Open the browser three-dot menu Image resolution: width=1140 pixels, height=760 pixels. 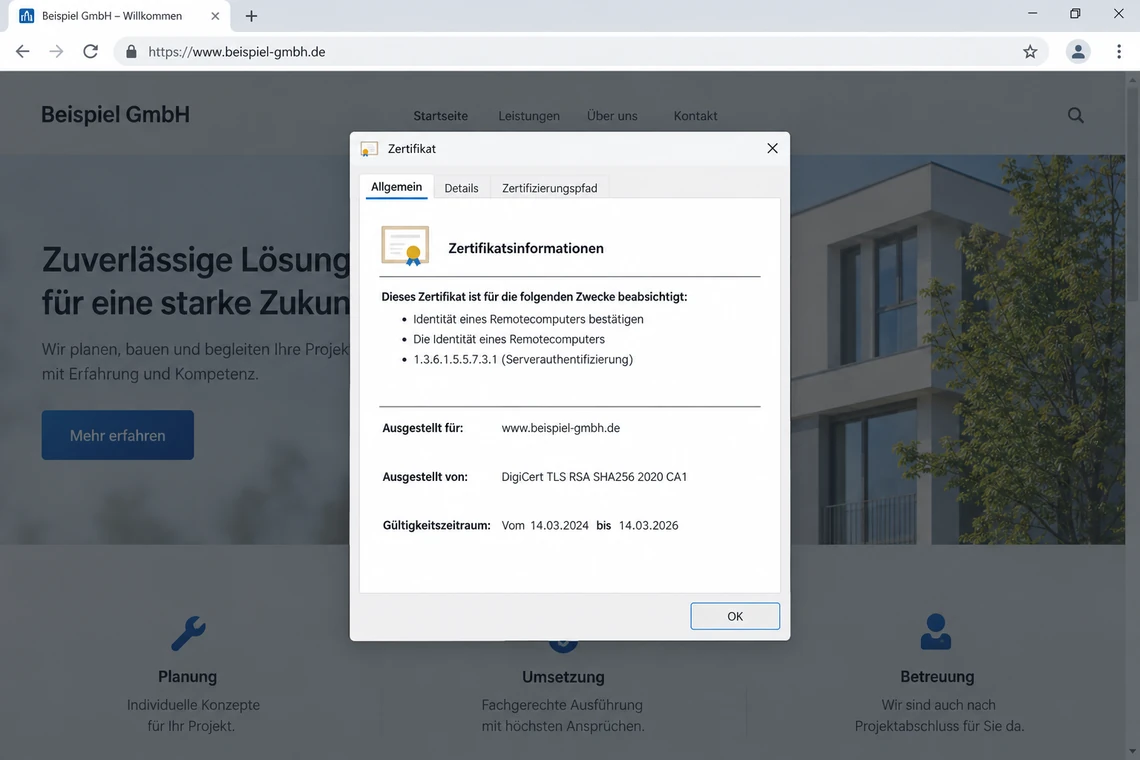pyautogui.click(x=1118, y=52)
